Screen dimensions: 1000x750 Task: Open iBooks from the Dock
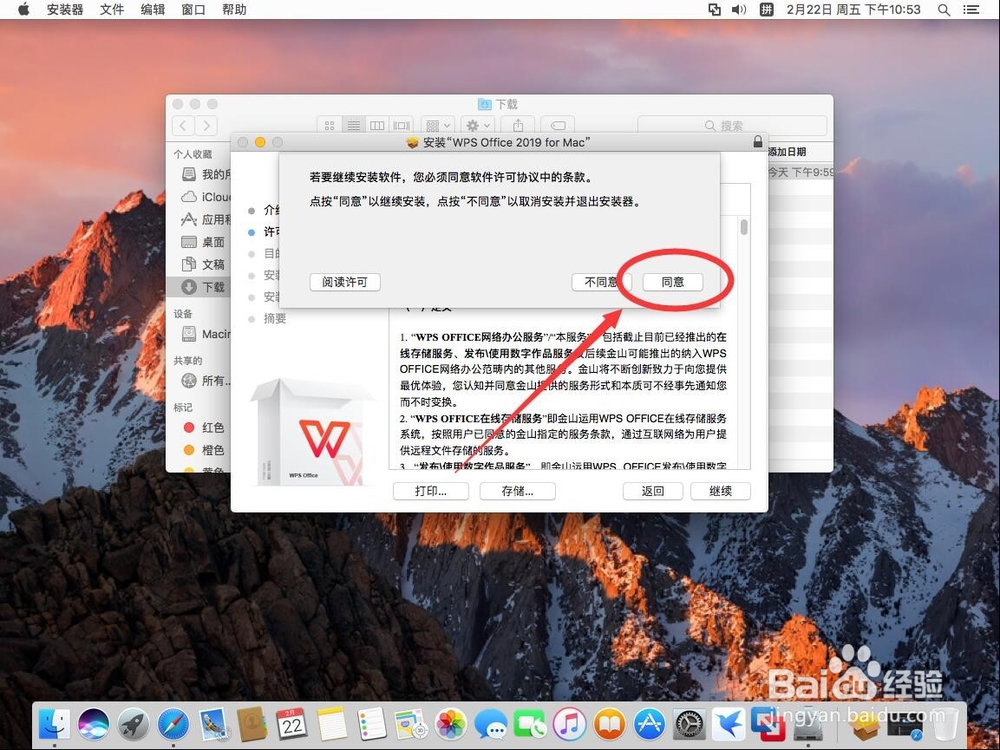(610, 724)
